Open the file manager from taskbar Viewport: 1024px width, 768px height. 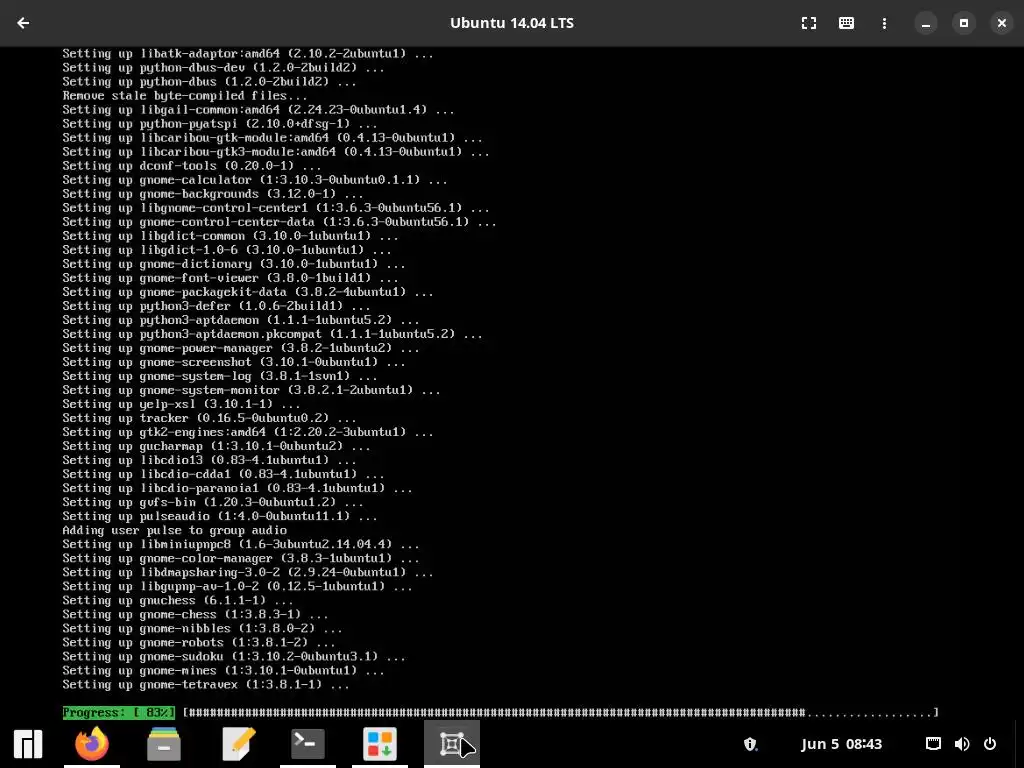point(164,744)
